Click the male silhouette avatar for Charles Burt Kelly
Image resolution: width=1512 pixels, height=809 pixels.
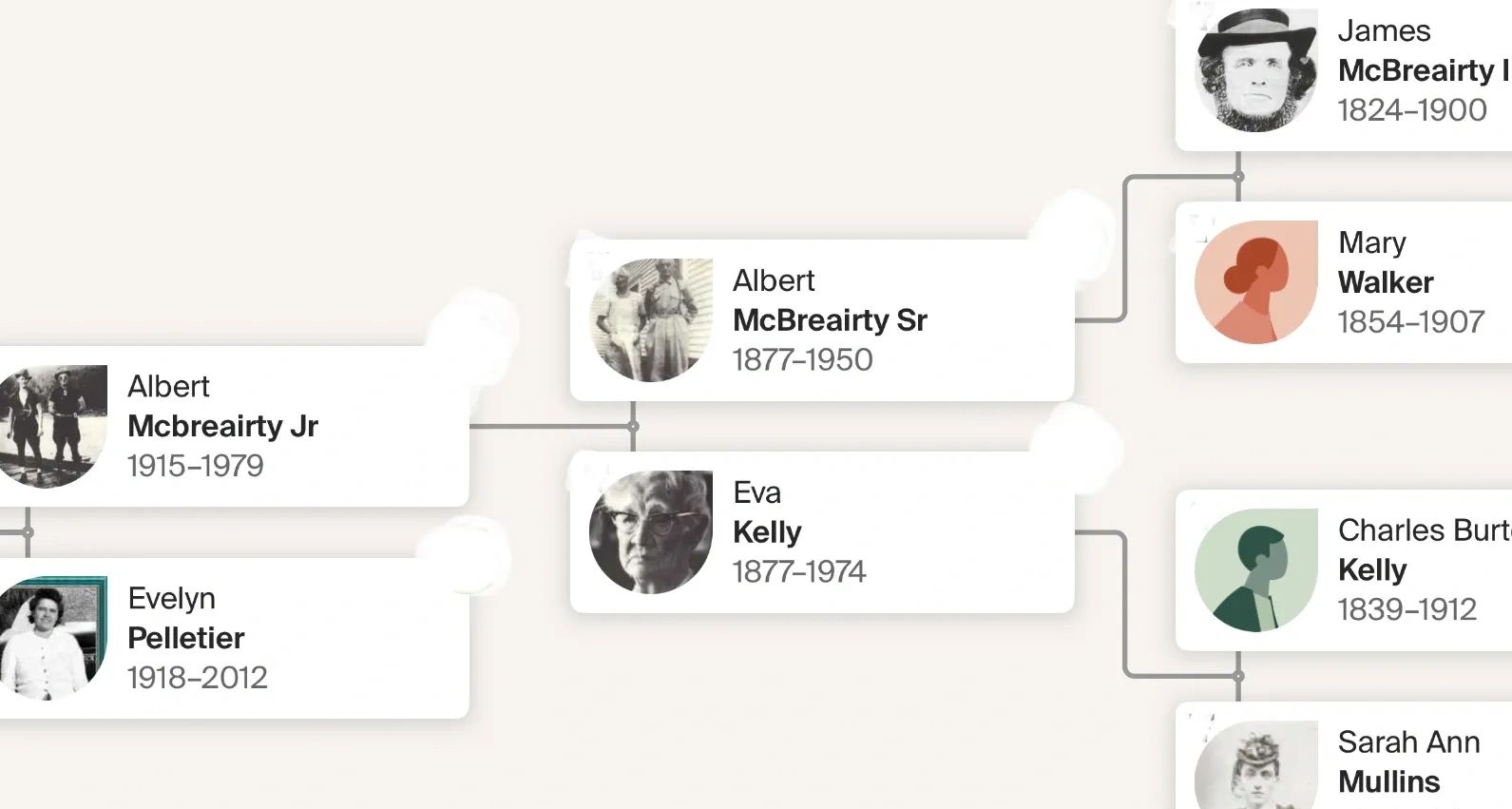click(1255, 570)
